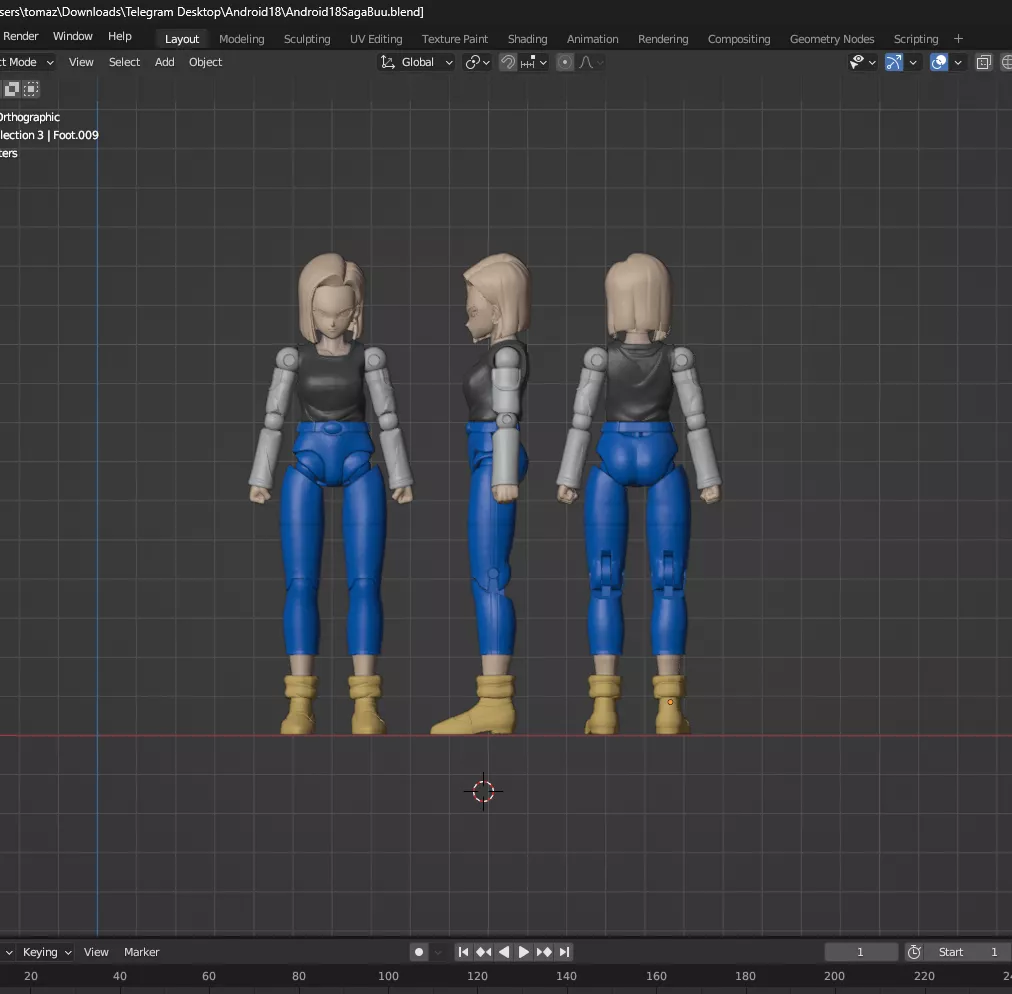Expand the gizmo options dropdown
The height and width of the screenshot is (994, 1012).
point(913,63)
